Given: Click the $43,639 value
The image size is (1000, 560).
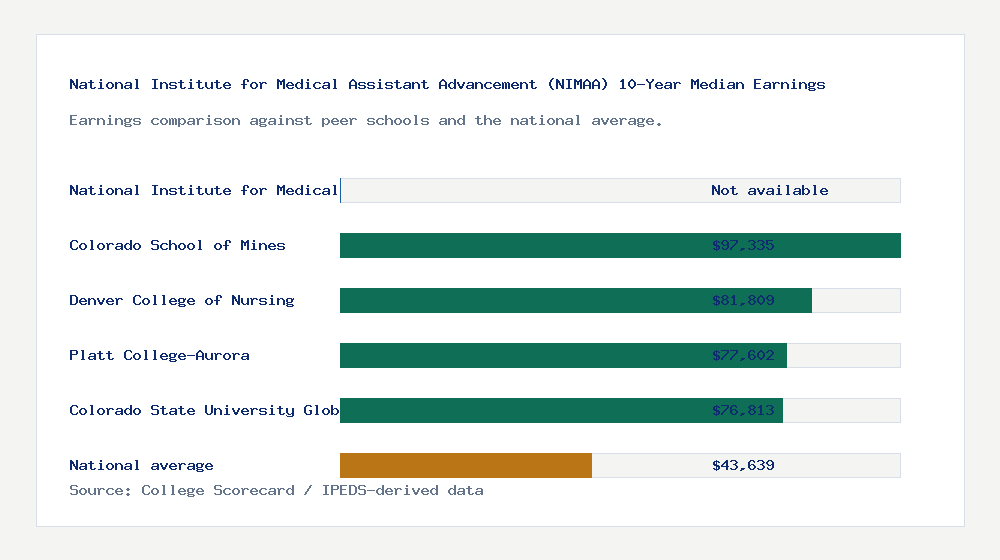Looking at the screenshot, I should [x=743, y=466].
